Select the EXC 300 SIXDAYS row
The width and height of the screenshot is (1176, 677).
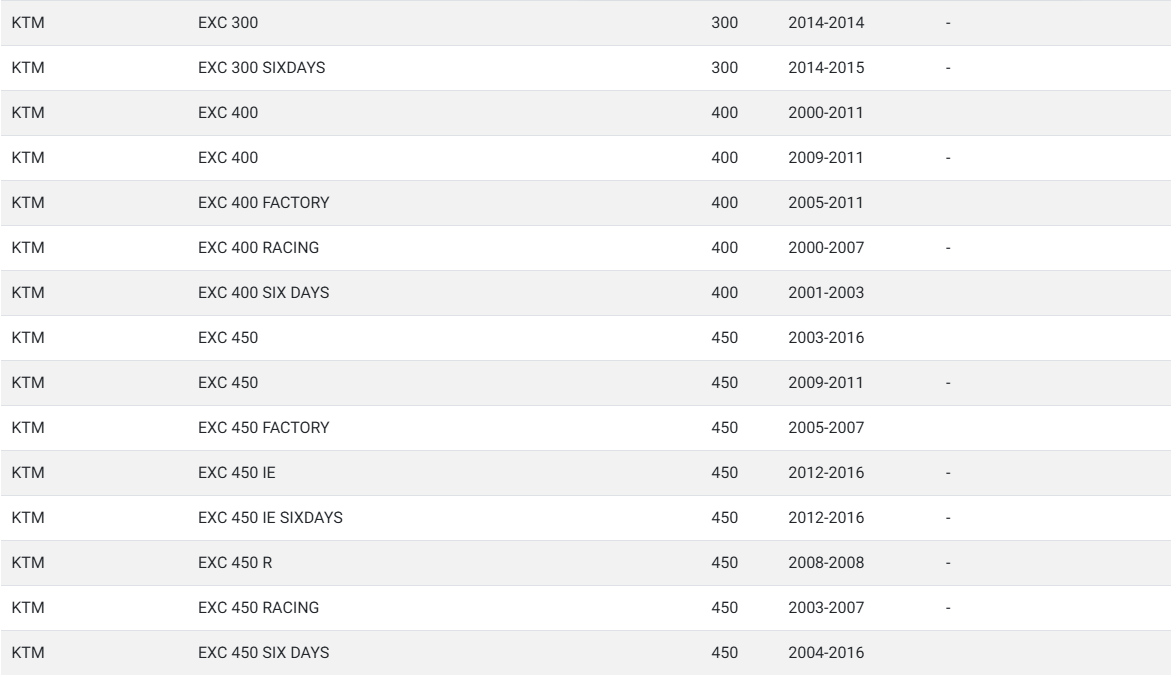click(x=586, y=67)
